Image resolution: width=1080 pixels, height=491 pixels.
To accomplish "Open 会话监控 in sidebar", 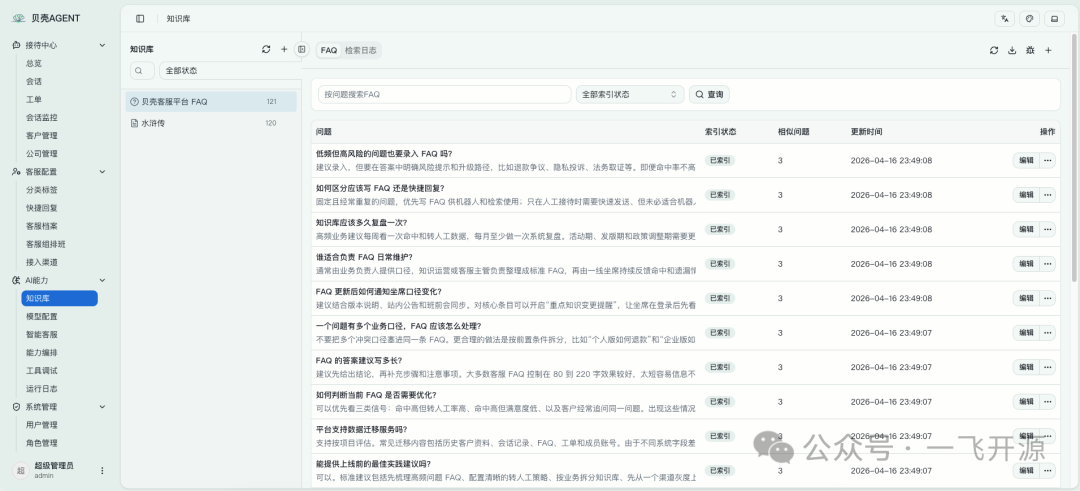I will point(41,117).
